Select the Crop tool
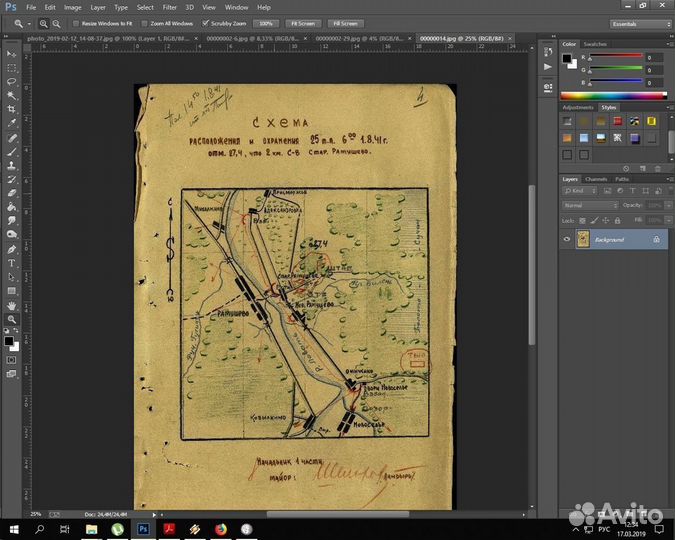Screen dimensions: 675x540 click(11, 109)
